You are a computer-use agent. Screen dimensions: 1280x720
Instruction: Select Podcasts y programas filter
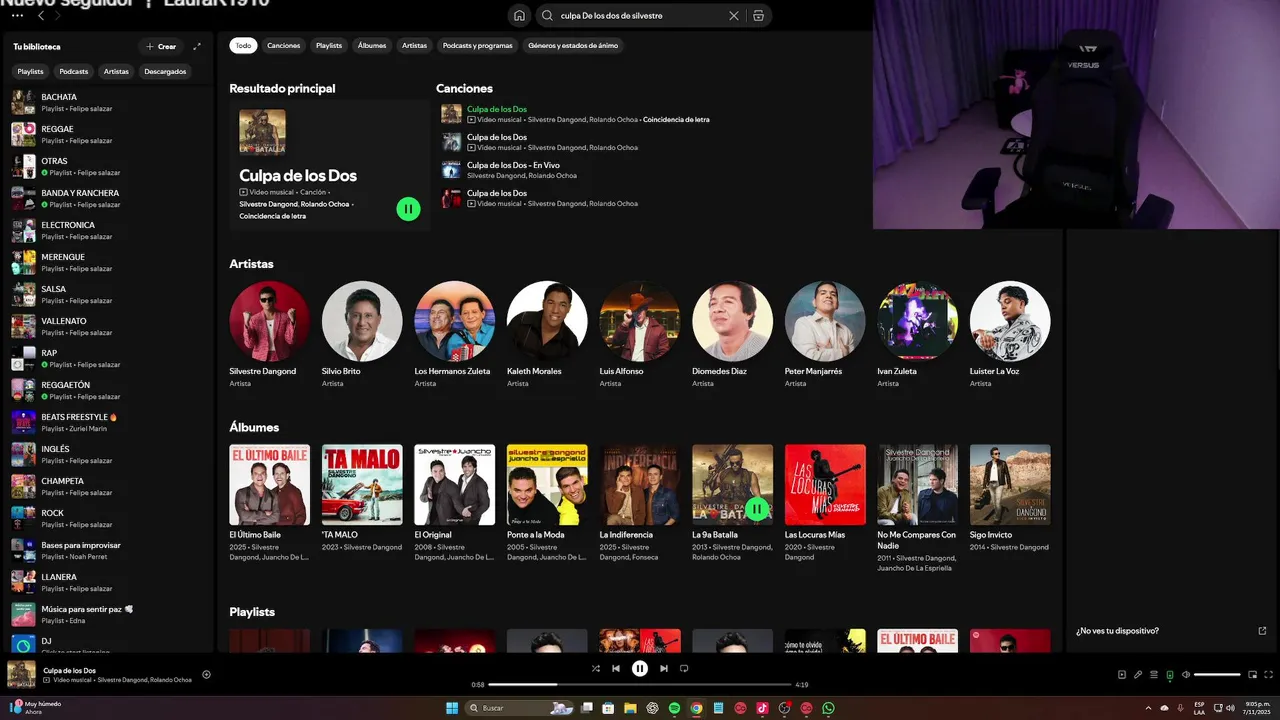pos(478,45)
